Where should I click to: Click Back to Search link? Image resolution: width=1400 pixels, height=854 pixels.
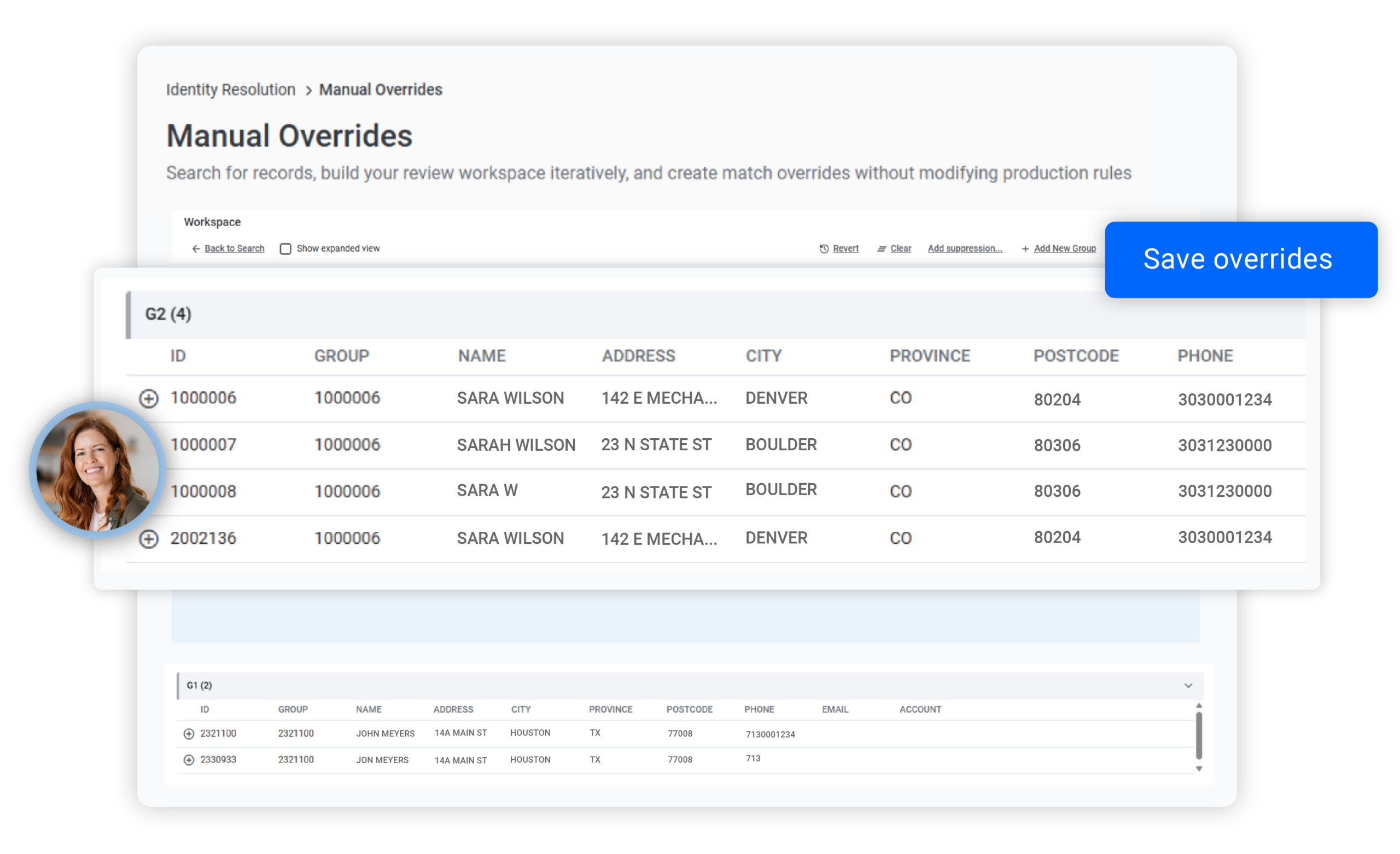(x=234, y=248)
